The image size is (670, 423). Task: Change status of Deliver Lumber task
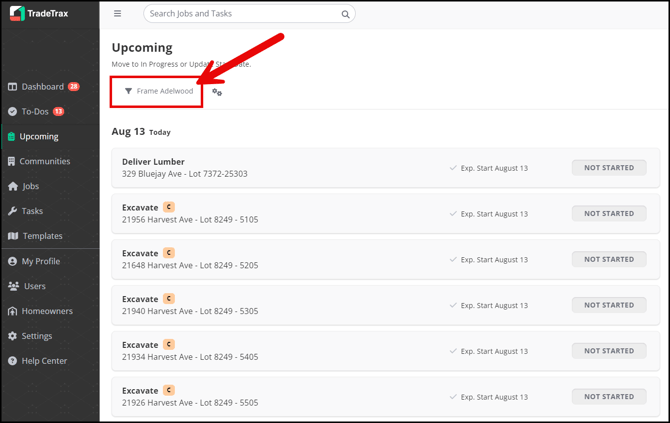(608, 168)
